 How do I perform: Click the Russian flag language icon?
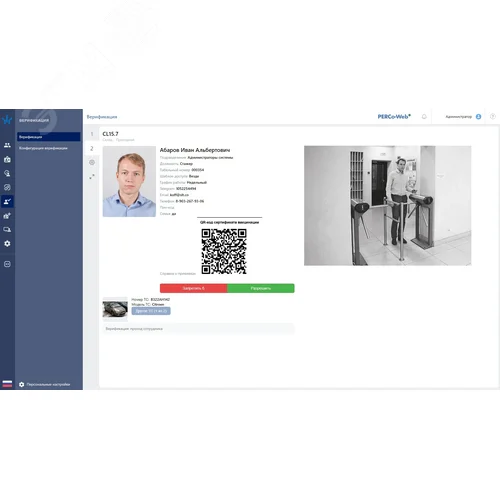(x=7, y=384)
